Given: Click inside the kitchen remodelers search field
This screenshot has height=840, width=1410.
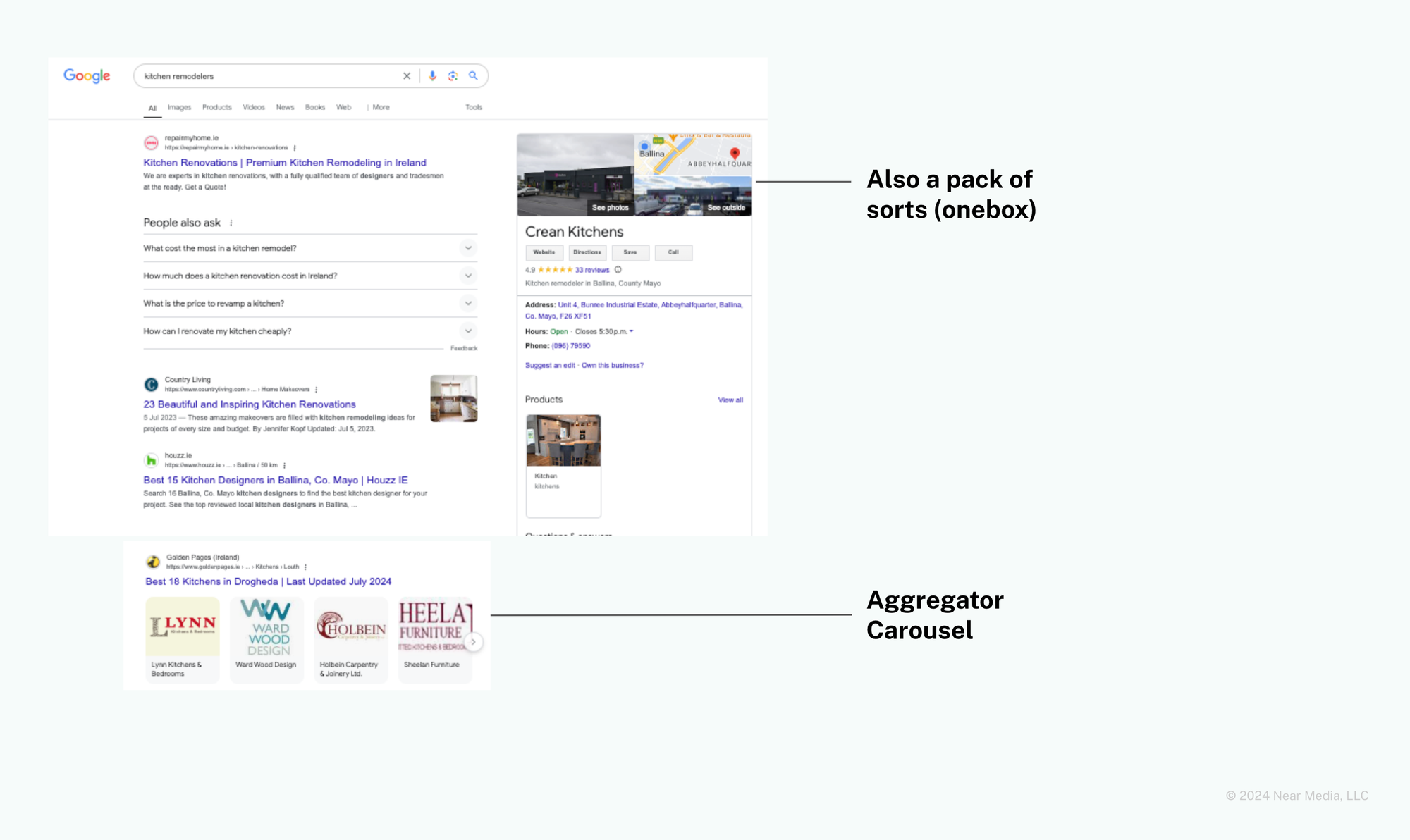Looking at the screenshot, I should click(268, 76).
